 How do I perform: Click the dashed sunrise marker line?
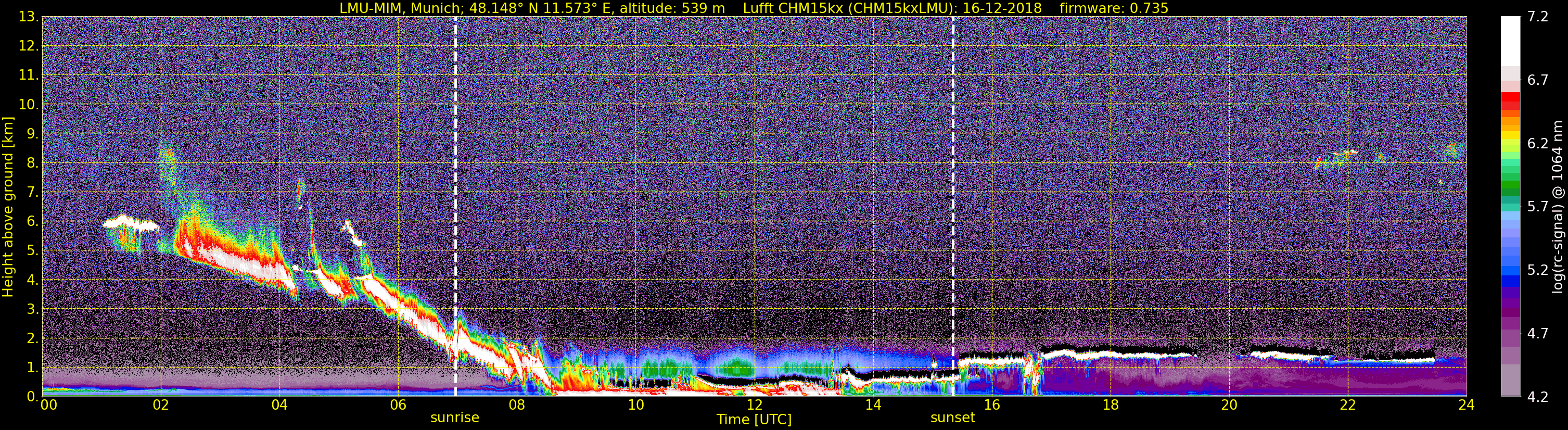455,206
